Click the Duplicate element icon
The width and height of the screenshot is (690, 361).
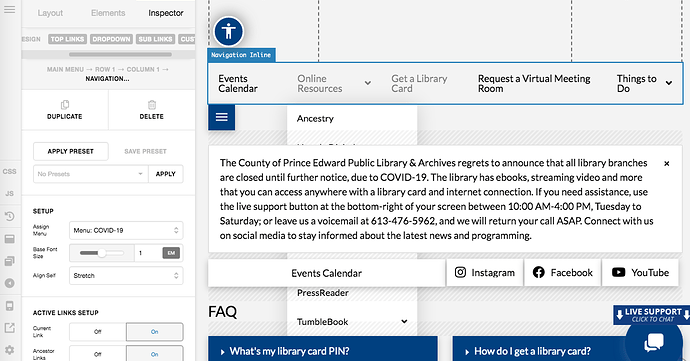[65, 105]
